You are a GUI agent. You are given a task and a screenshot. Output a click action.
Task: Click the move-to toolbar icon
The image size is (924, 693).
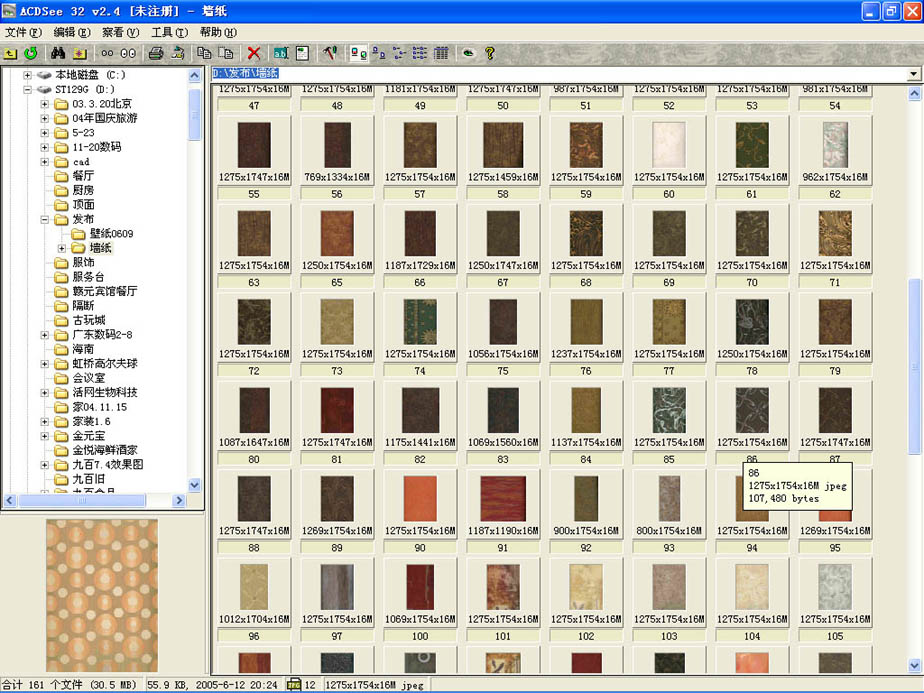coord(225,54)
